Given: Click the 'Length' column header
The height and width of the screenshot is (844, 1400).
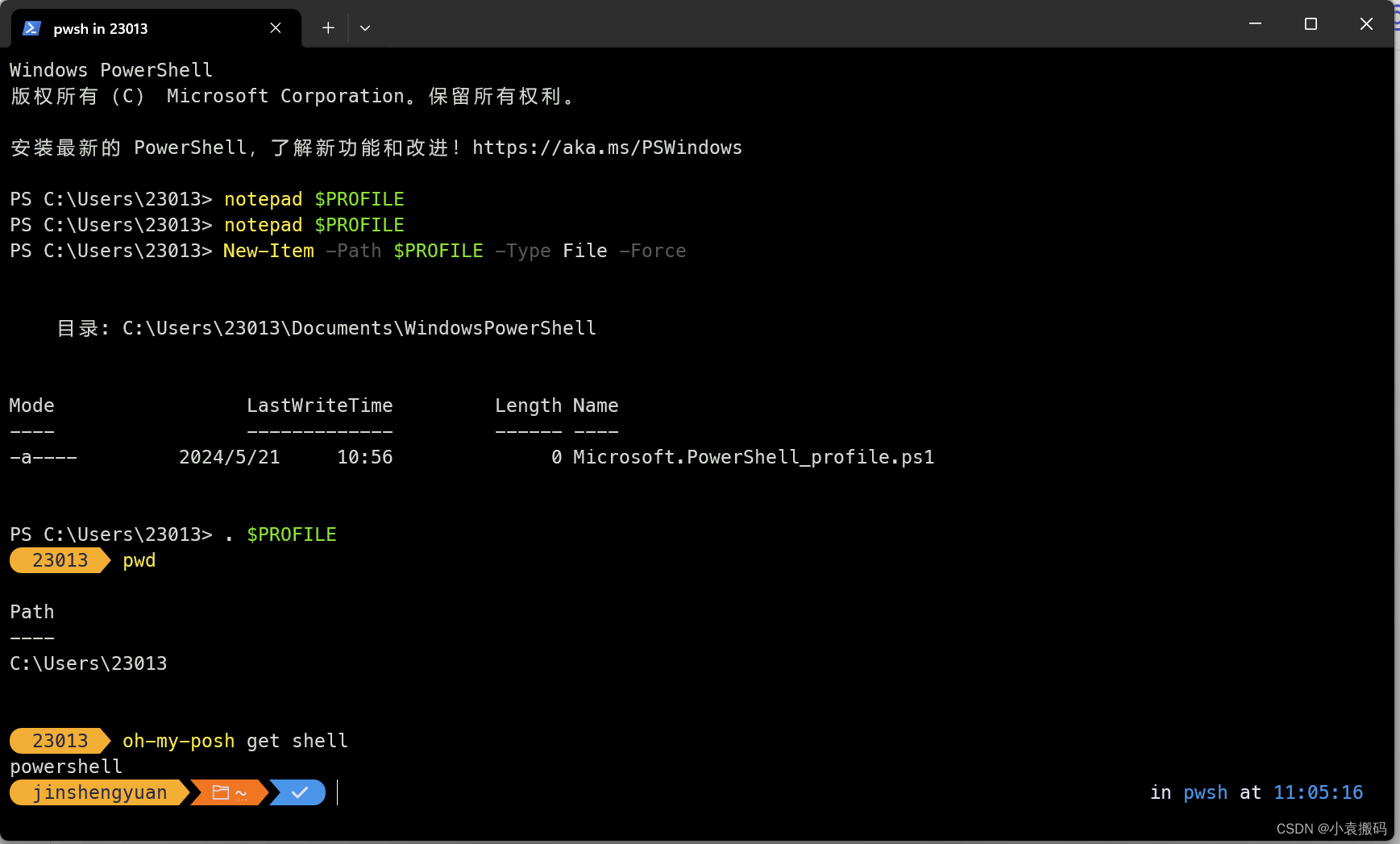Looking at the screenshot, I should click(x=528, y=405).
